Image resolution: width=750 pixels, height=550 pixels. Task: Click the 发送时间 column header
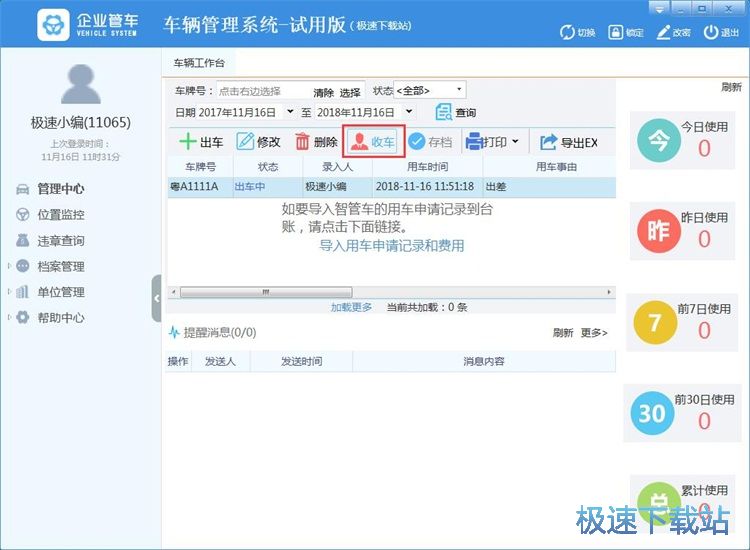(x=301, y=362)
